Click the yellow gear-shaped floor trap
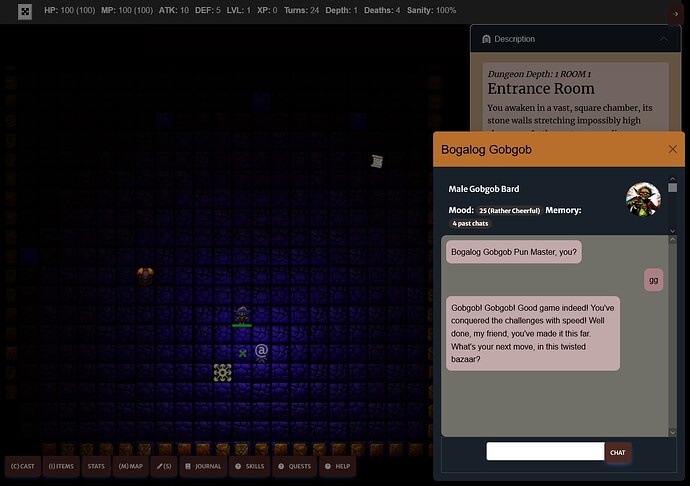 coord(223,372)
